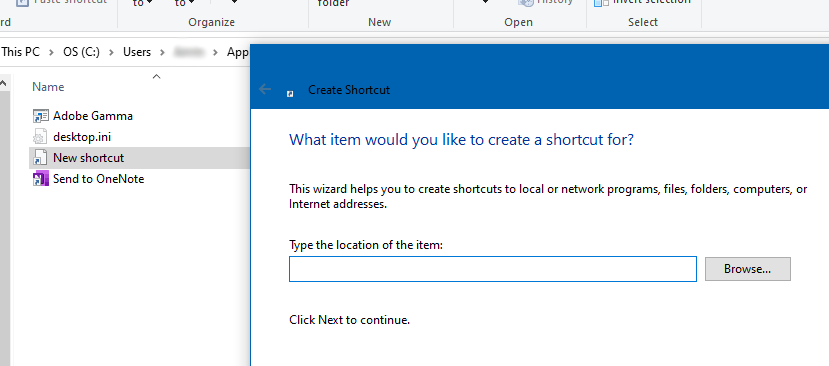Expand the Move to dropdown arrow
The width and height of the screenshot is (829, 366).
150,3
